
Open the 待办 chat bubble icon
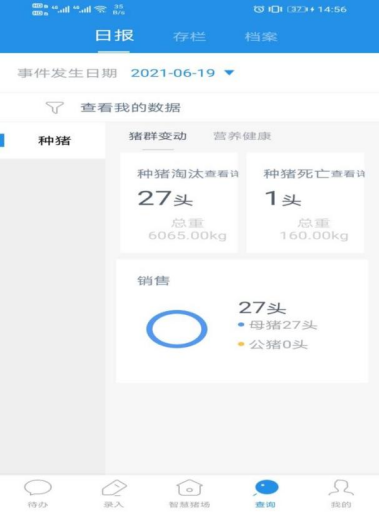tap(38, 488)
